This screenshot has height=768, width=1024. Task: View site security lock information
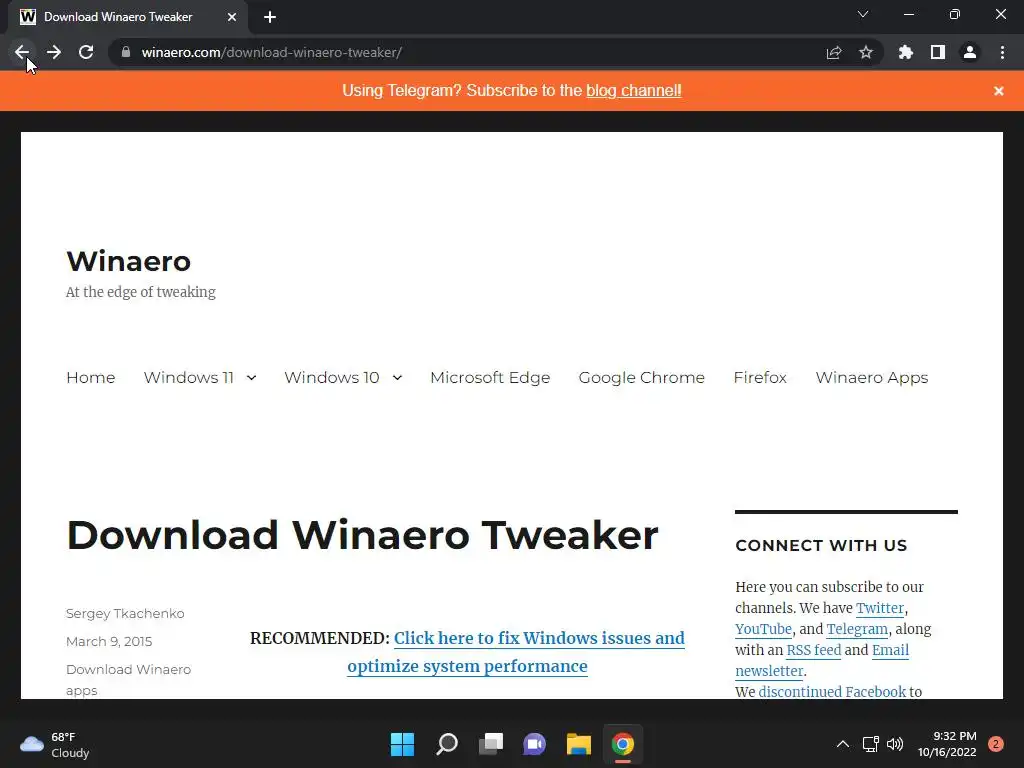pyautogui.click(x=126, y=52)
